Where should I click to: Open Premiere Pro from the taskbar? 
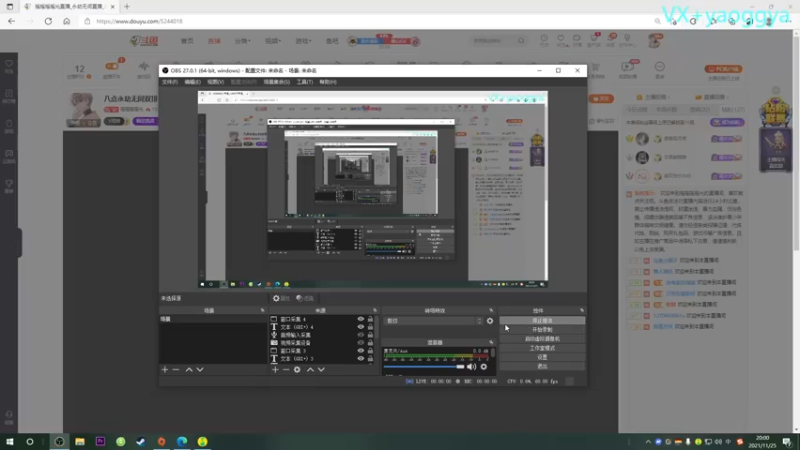point(100,441)
